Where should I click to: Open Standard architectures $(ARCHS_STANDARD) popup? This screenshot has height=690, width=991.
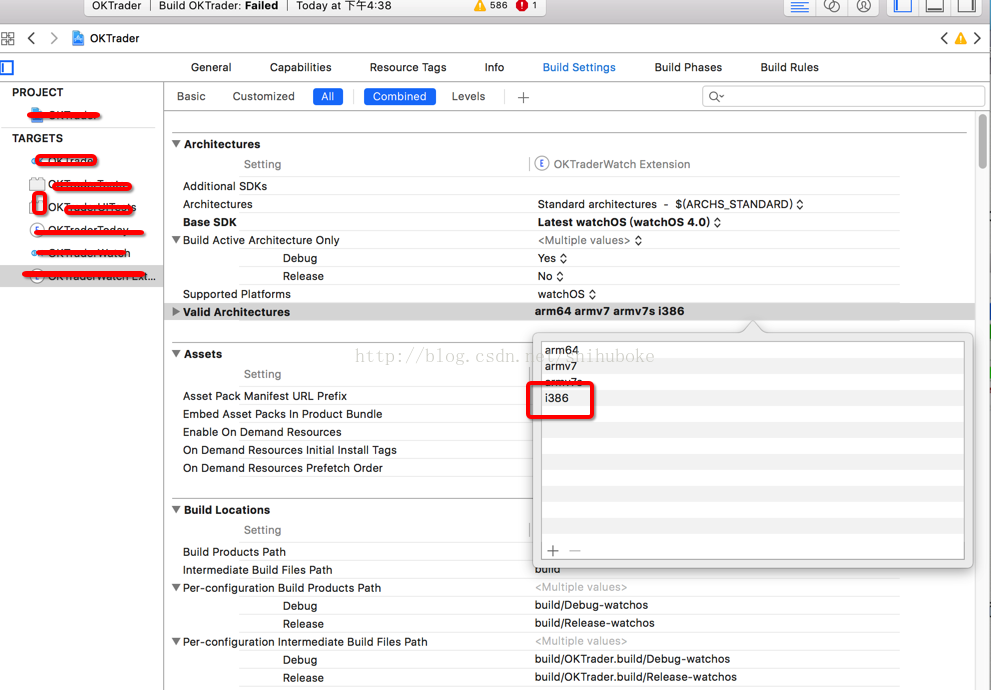671,204
